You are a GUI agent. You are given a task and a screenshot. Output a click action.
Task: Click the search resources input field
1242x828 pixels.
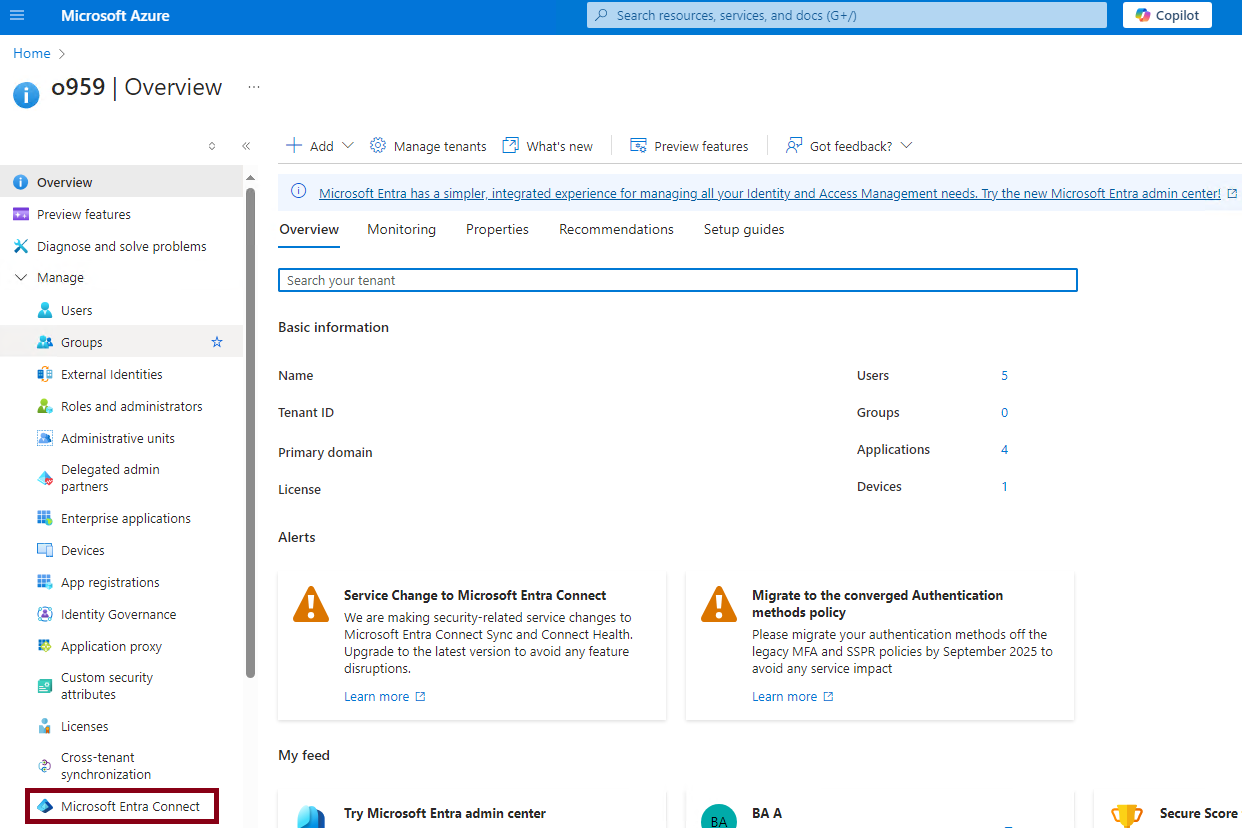click(846, 15)
